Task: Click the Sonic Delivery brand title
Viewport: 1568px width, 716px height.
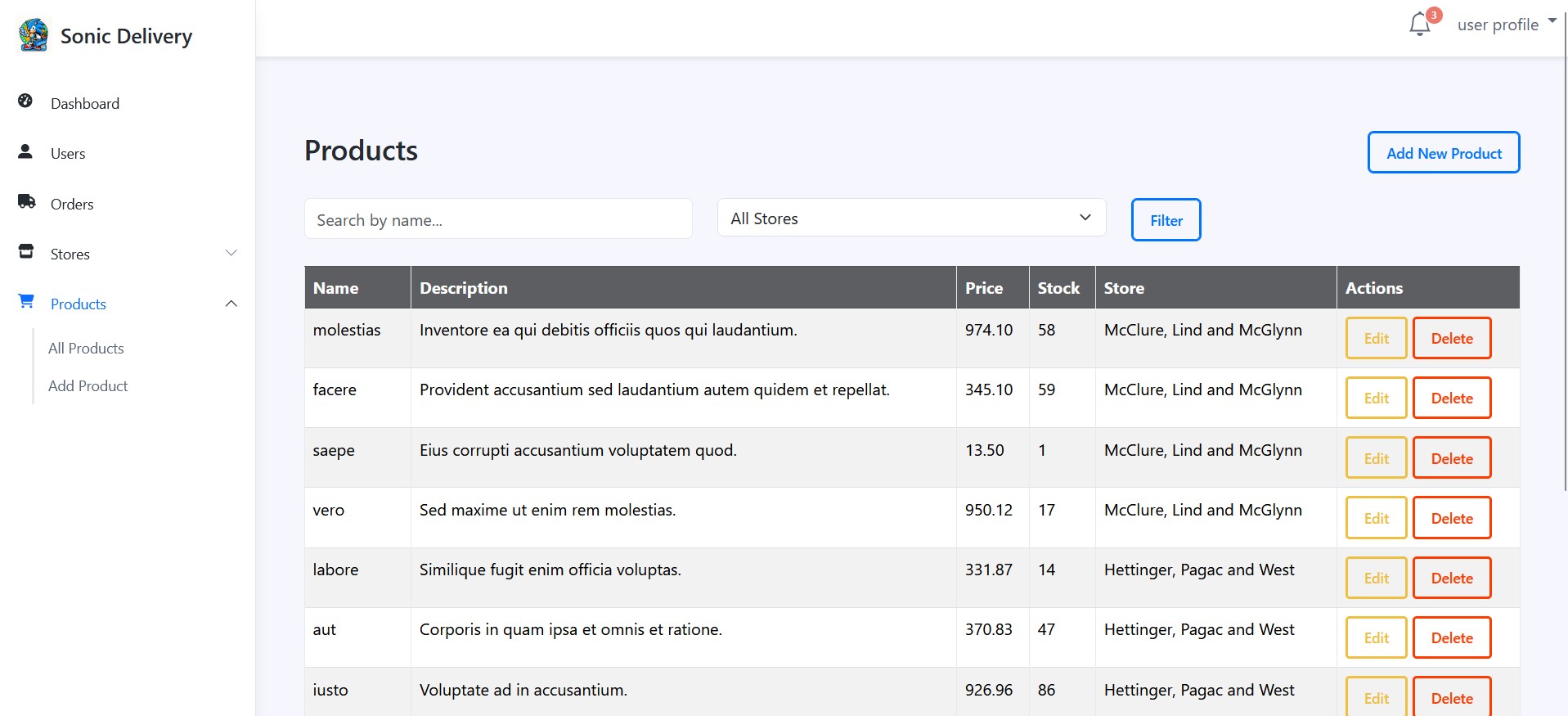Action: (127, 36)
